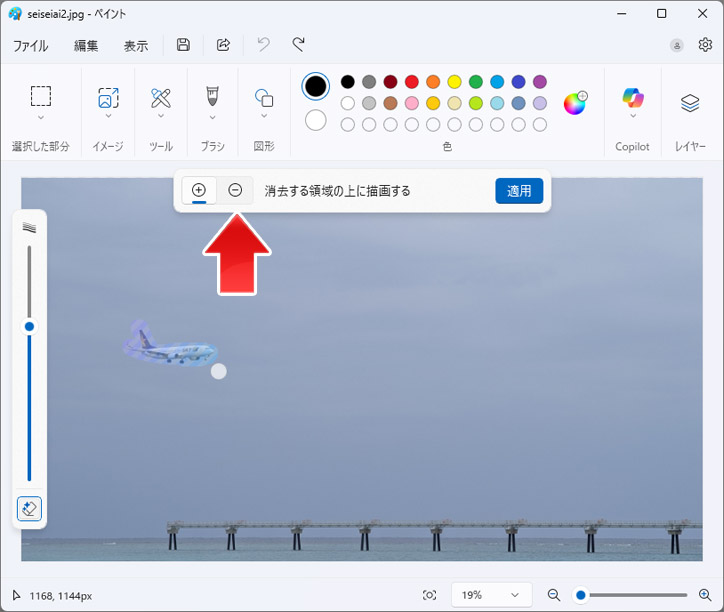
Task: Open the Settings gear icon
Action: pos(705,45)
